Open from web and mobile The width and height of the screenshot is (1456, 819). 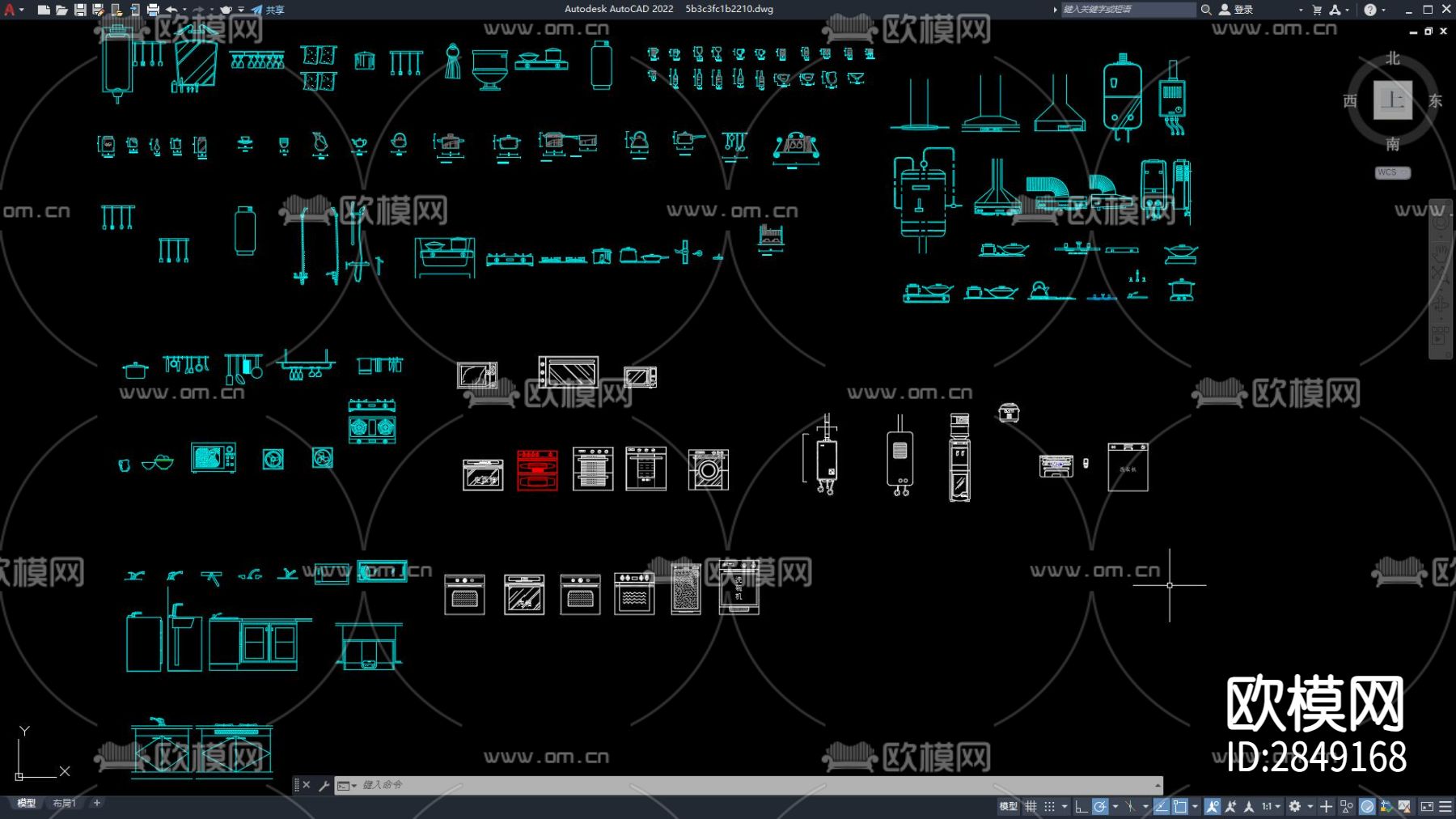pos(116,10)
